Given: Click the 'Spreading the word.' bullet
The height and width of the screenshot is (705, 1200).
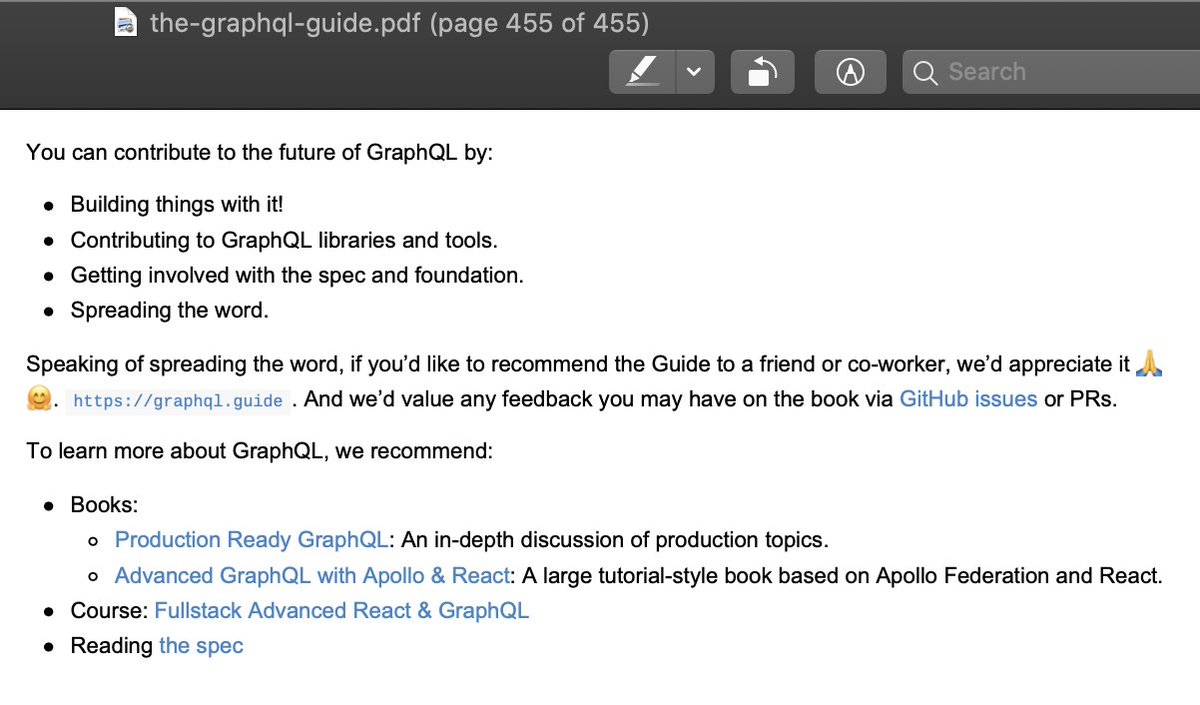Looking at the screenshot, I should (x=169, y=310).
